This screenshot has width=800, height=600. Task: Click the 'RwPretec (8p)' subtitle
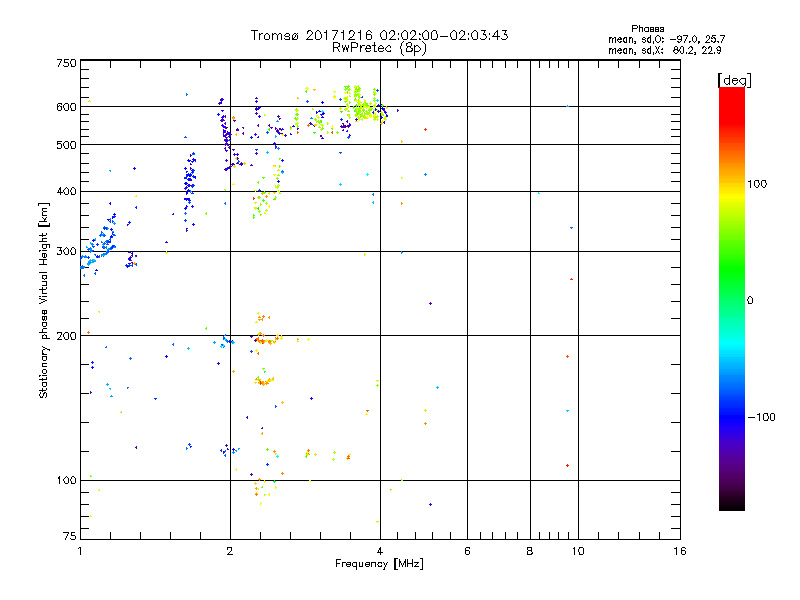[379, 48]
